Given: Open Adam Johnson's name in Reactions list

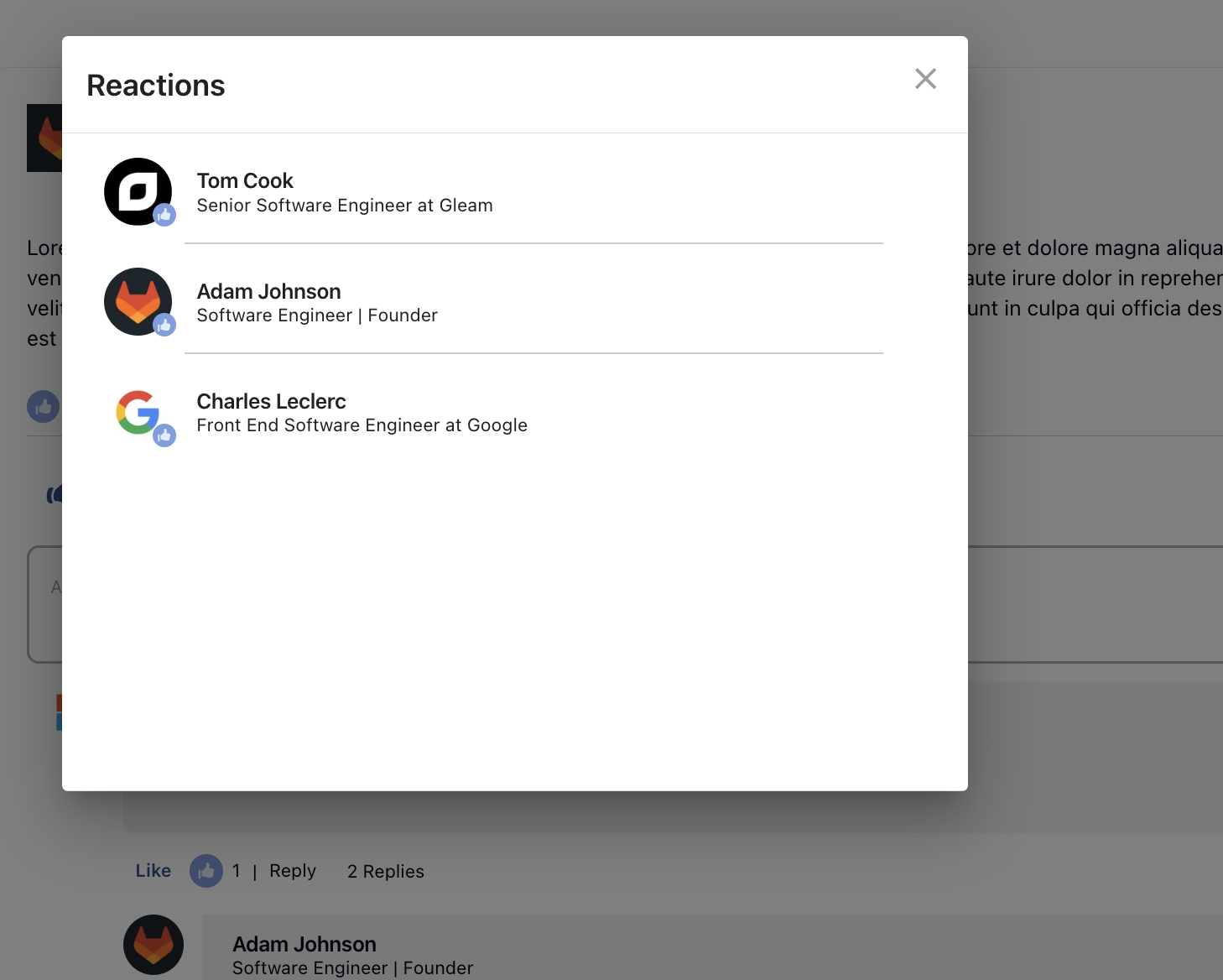Looking at the screenshot, I should [x=268, y=291].
